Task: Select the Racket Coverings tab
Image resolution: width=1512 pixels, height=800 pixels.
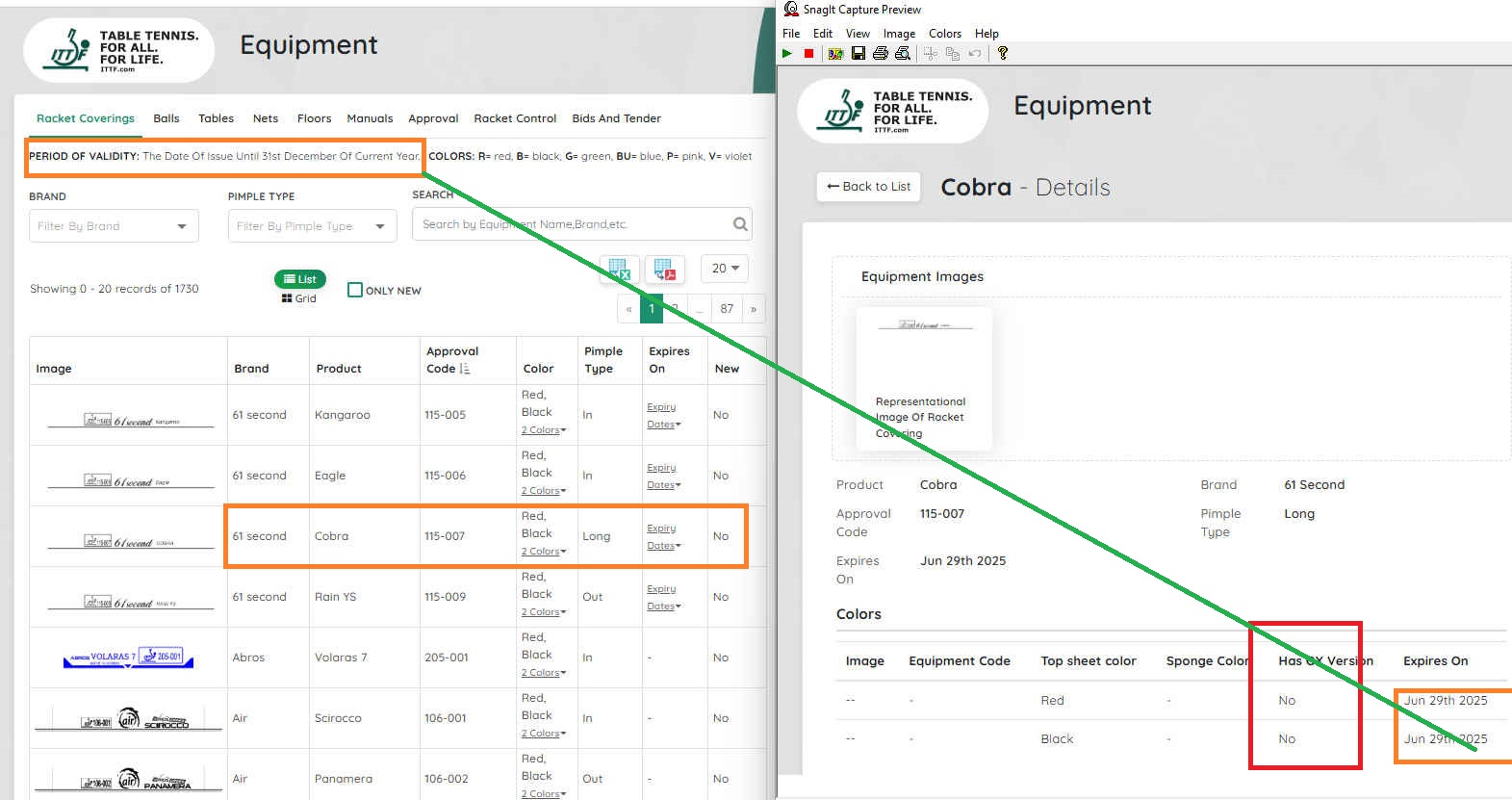Action: (x=86, y=118)
